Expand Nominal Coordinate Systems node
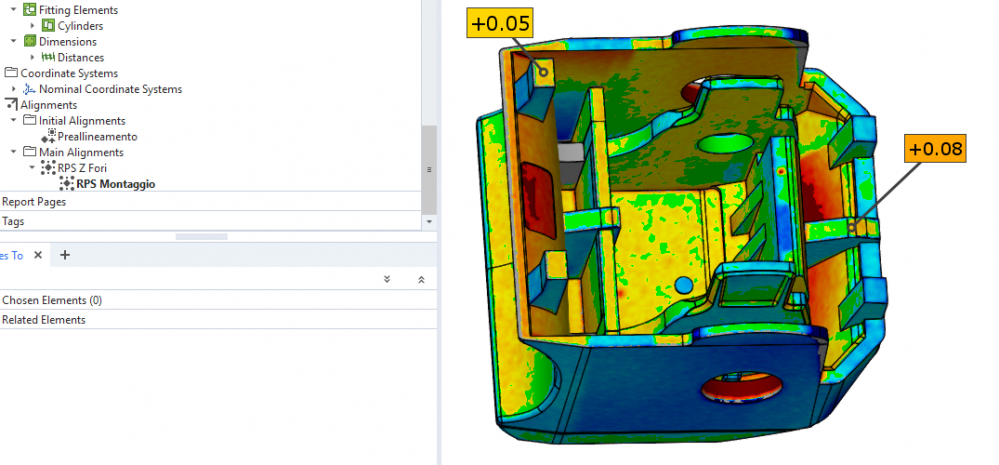This screenshot has height=465, width=999. [x=14, y=89]
